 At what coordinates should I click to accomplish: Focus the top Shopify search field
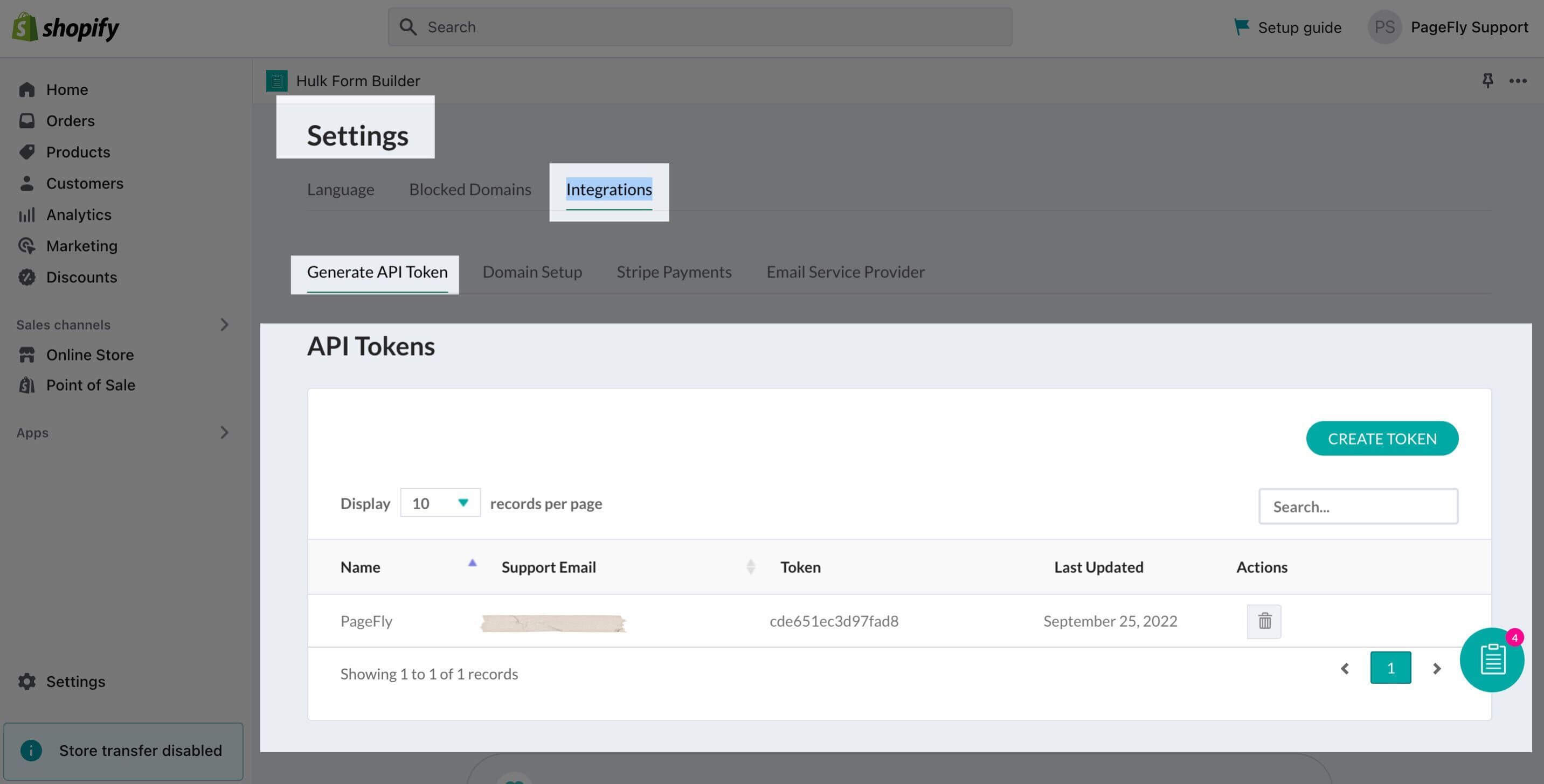click(700, 27)
